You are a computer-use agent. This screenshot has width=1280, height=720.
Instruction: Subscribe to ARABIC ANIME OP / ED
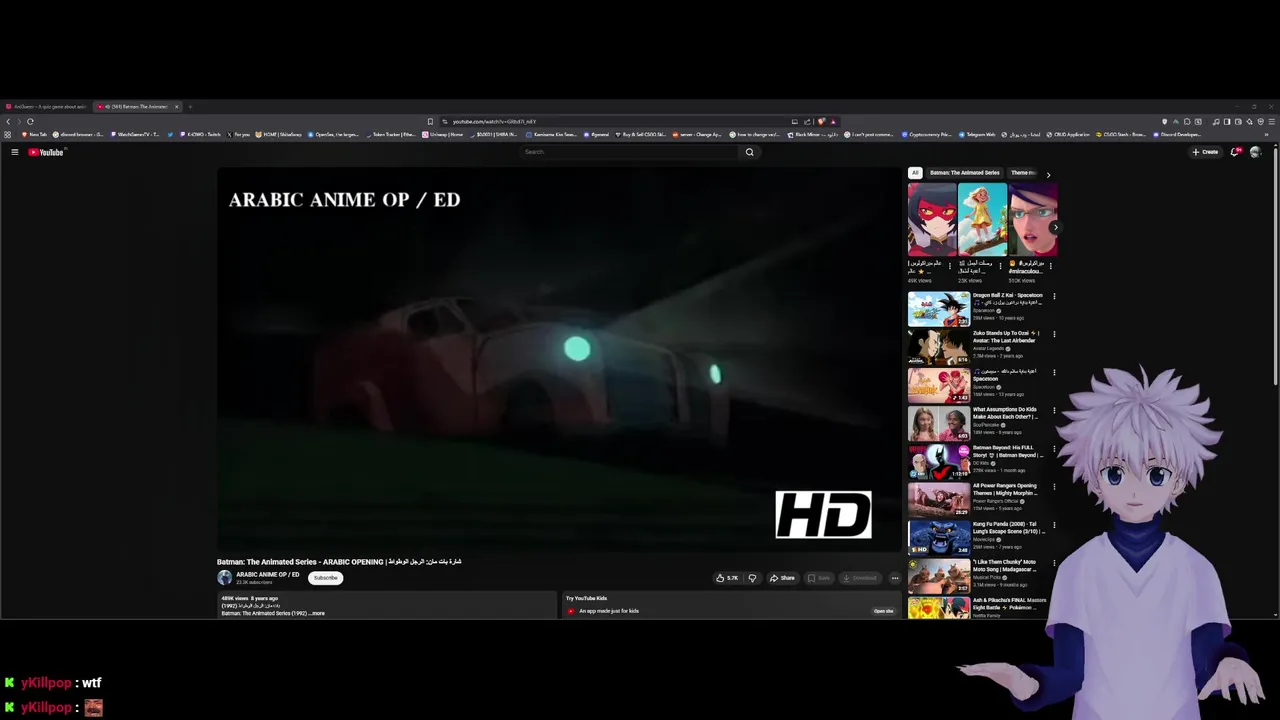tap(325, 578)
